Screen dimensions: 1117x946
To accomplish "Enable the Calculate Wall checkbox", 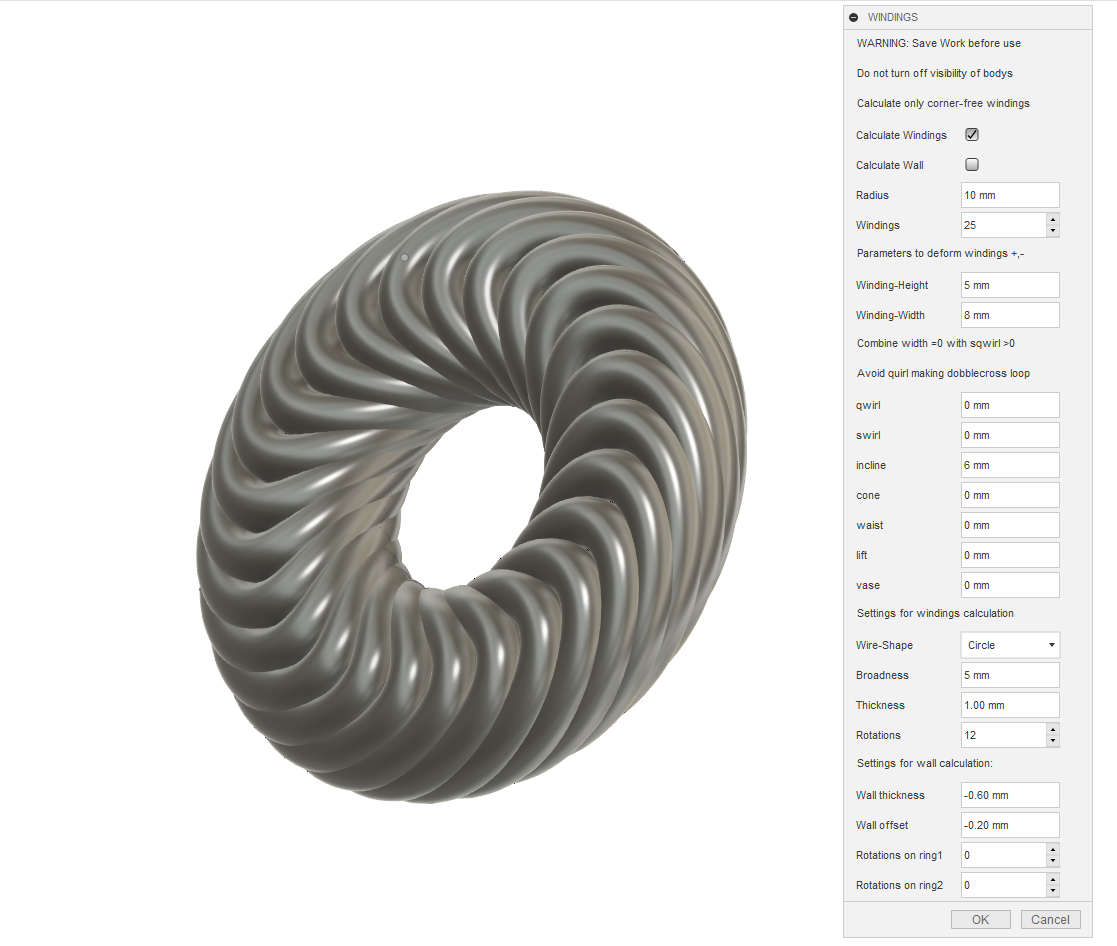I will click(972, 165).
